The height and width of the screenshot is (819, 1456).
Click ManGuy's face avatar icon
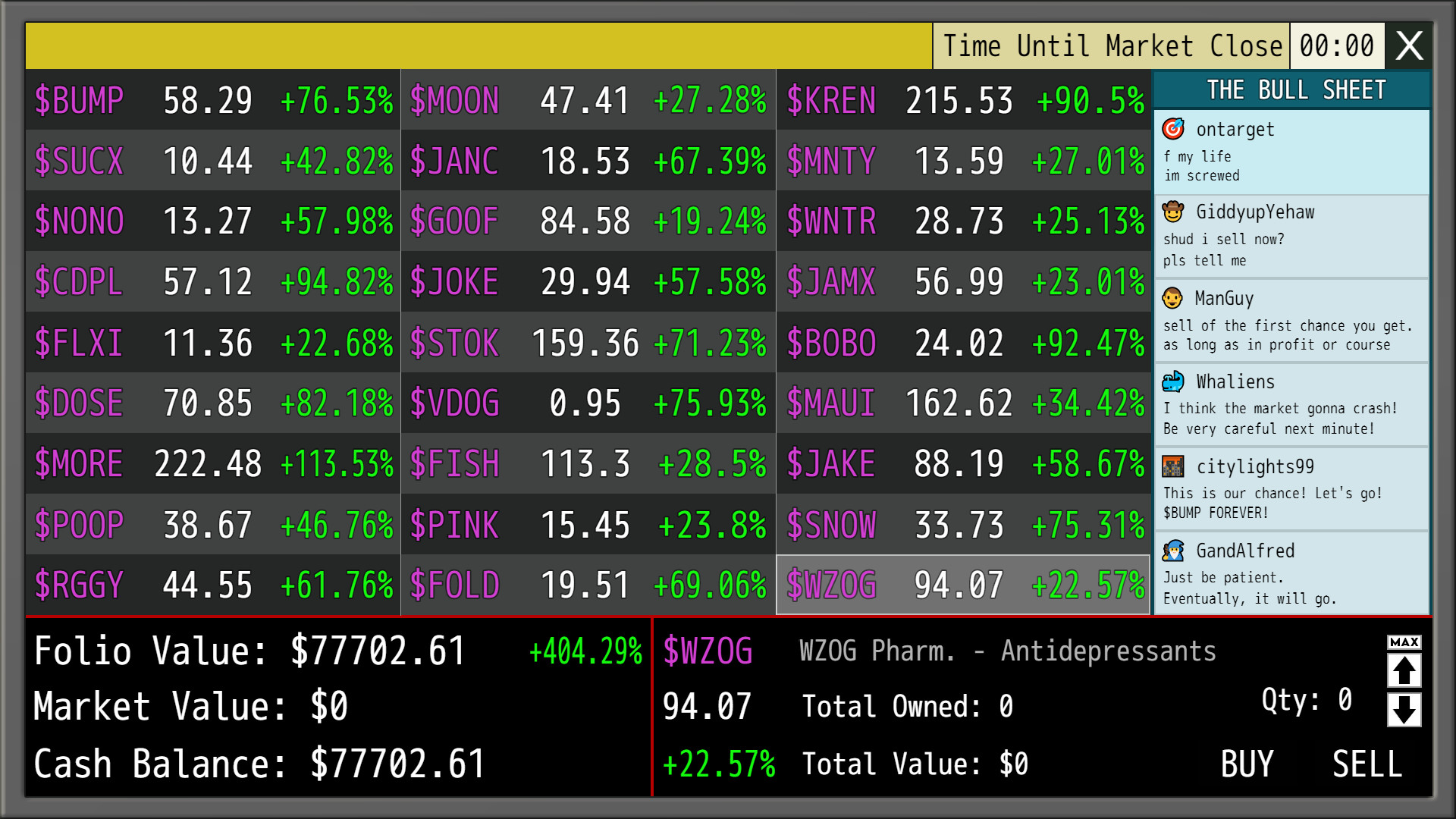(x=1172, y=298)
